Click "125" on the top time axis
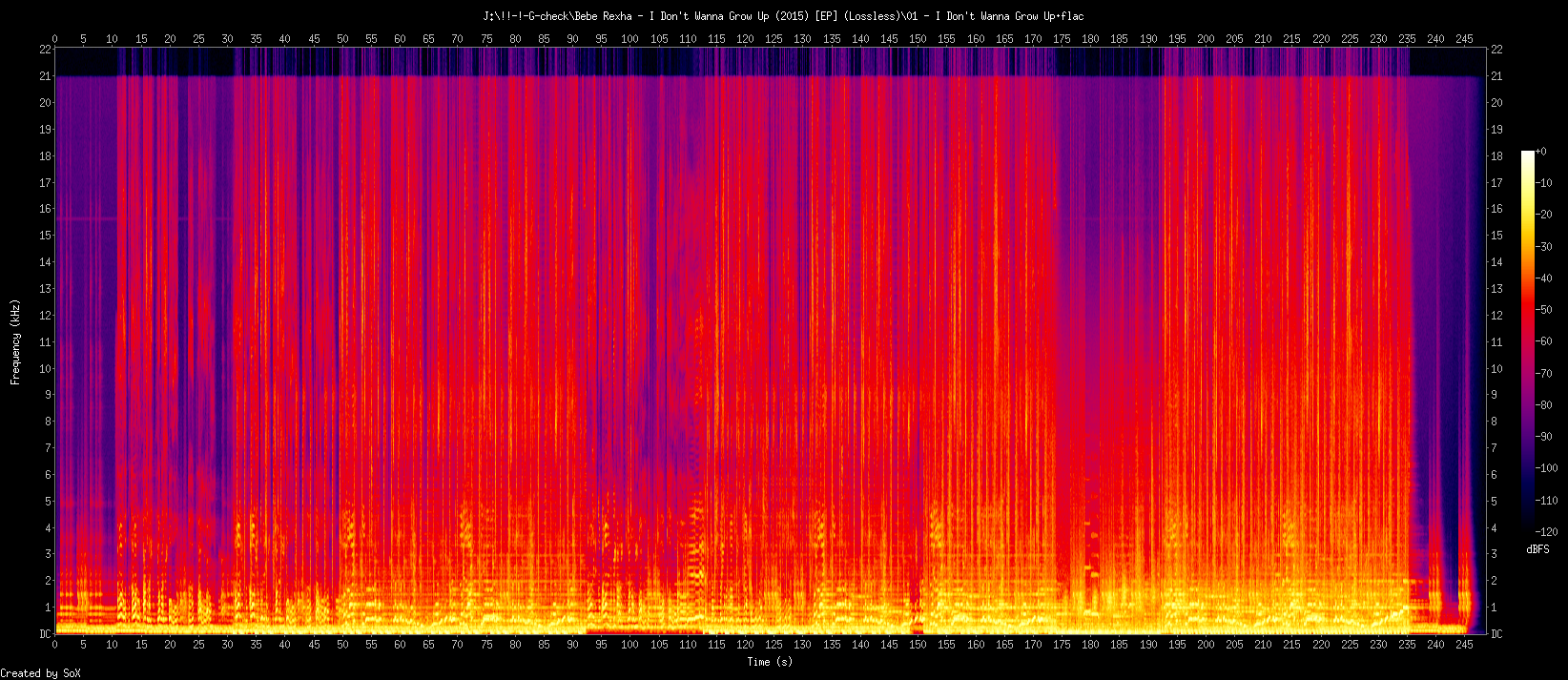 pyautogui.click(x=774, y=39)
